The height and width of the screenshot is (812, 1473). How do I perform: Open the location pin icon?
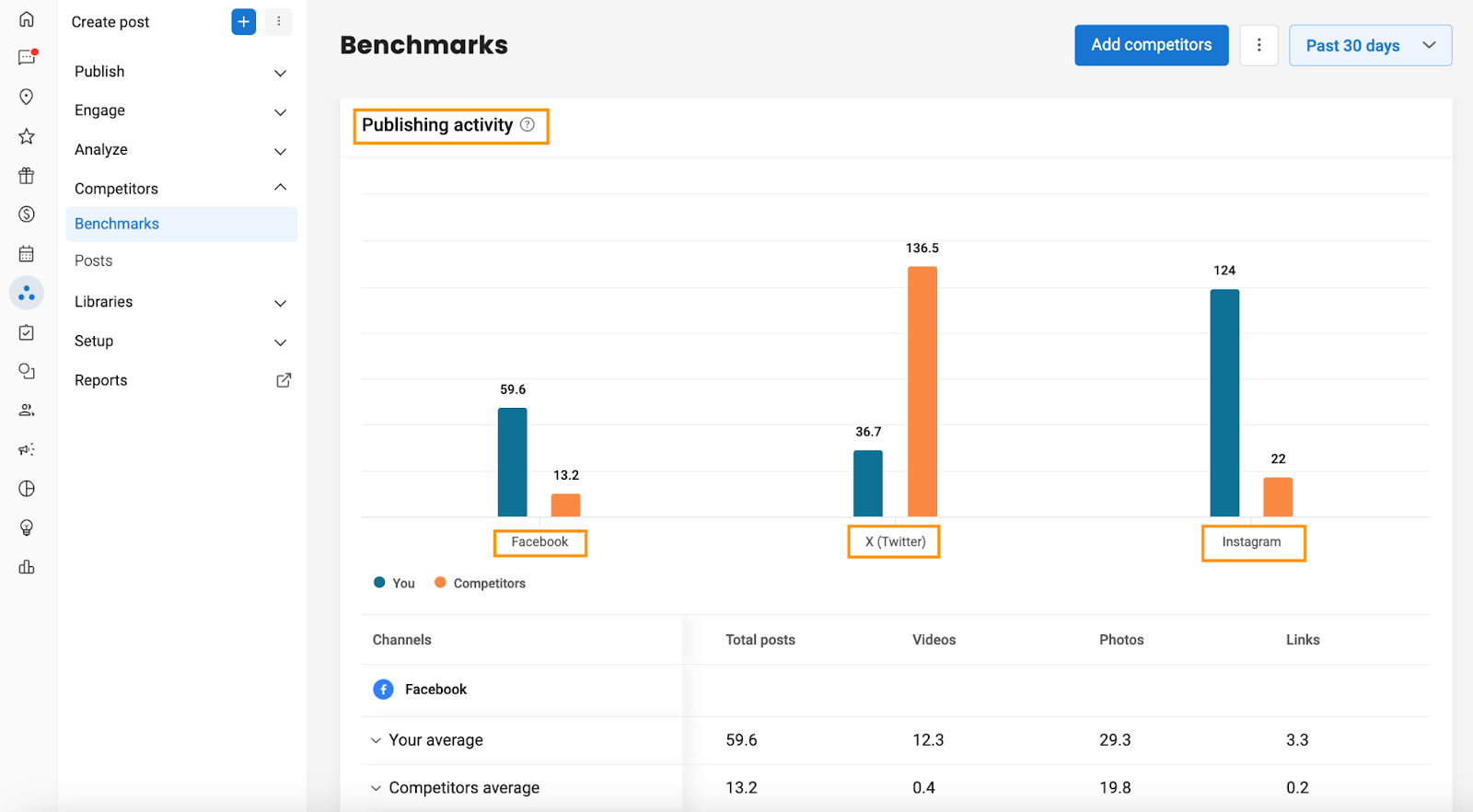[27, 97]
